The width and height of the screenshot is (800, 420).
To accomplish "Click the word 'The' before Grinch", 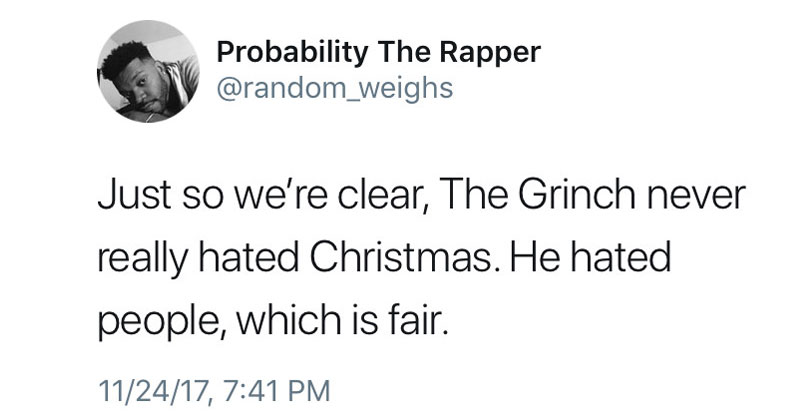I will point(470,195).
